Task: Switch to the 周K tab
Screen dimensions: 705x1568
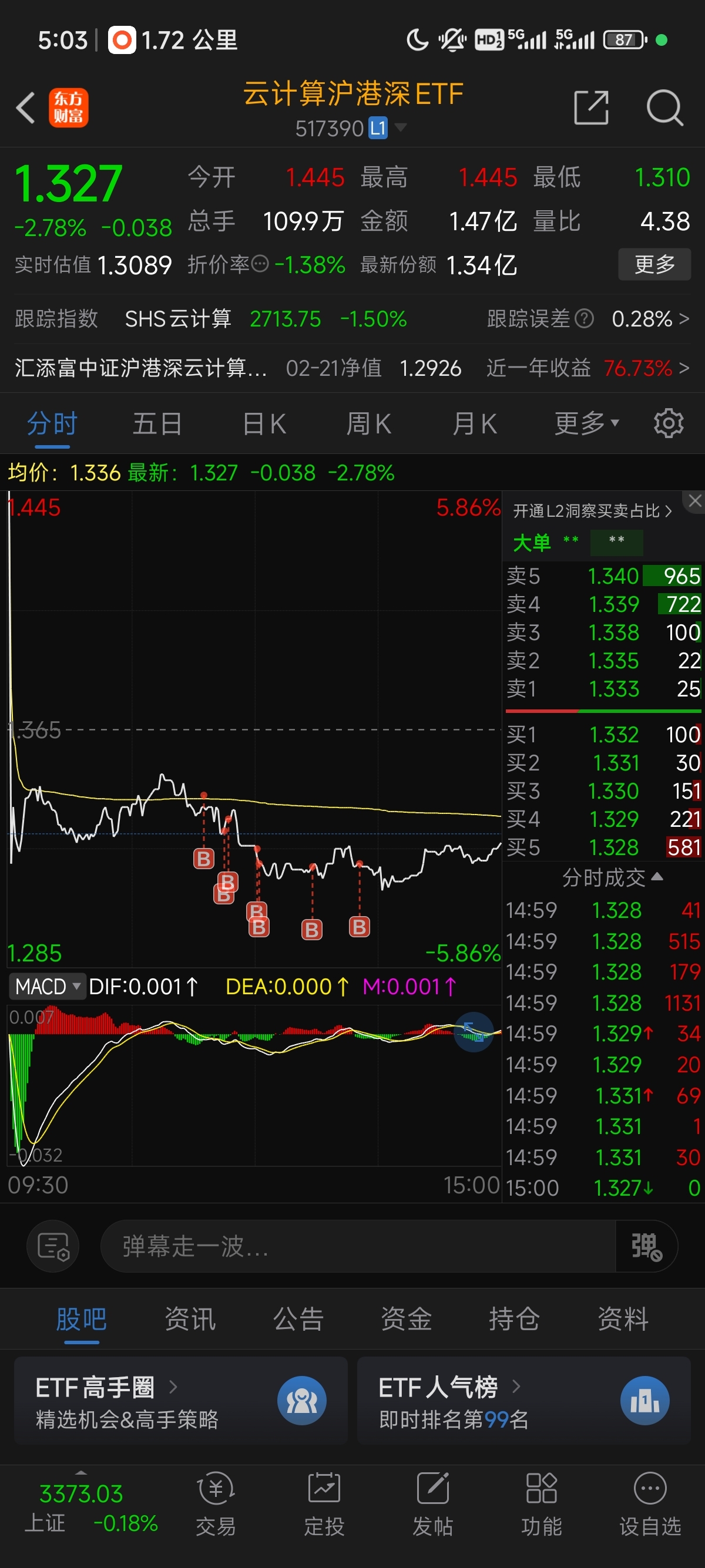Action: tap(369, 423)
